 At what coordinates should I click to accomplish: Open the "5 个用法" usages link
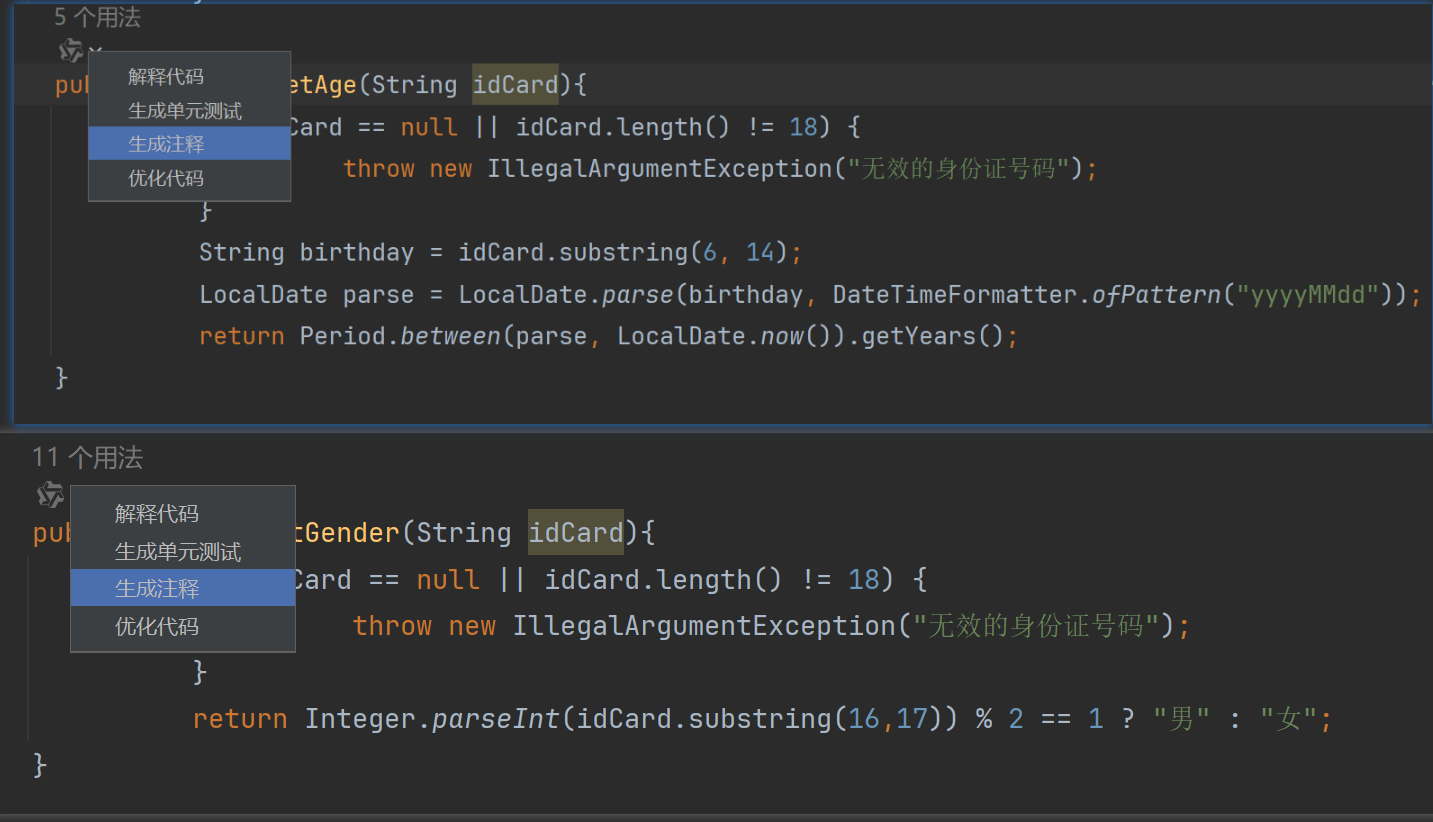click(x=97, y=17)
